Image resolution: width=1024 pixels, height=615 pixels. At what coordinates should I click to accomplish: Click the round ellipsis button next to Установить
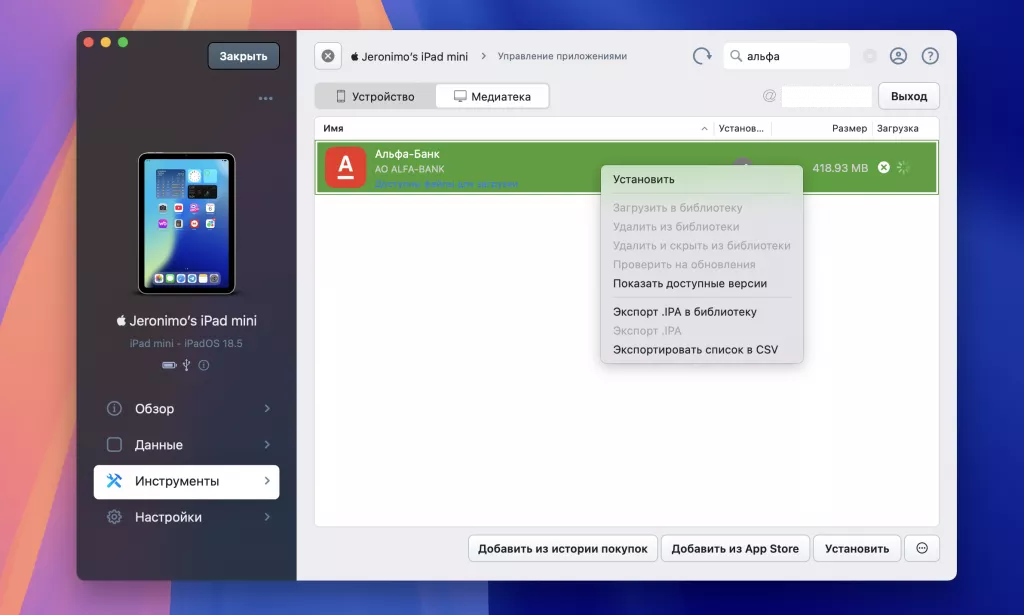coord(921,548)
